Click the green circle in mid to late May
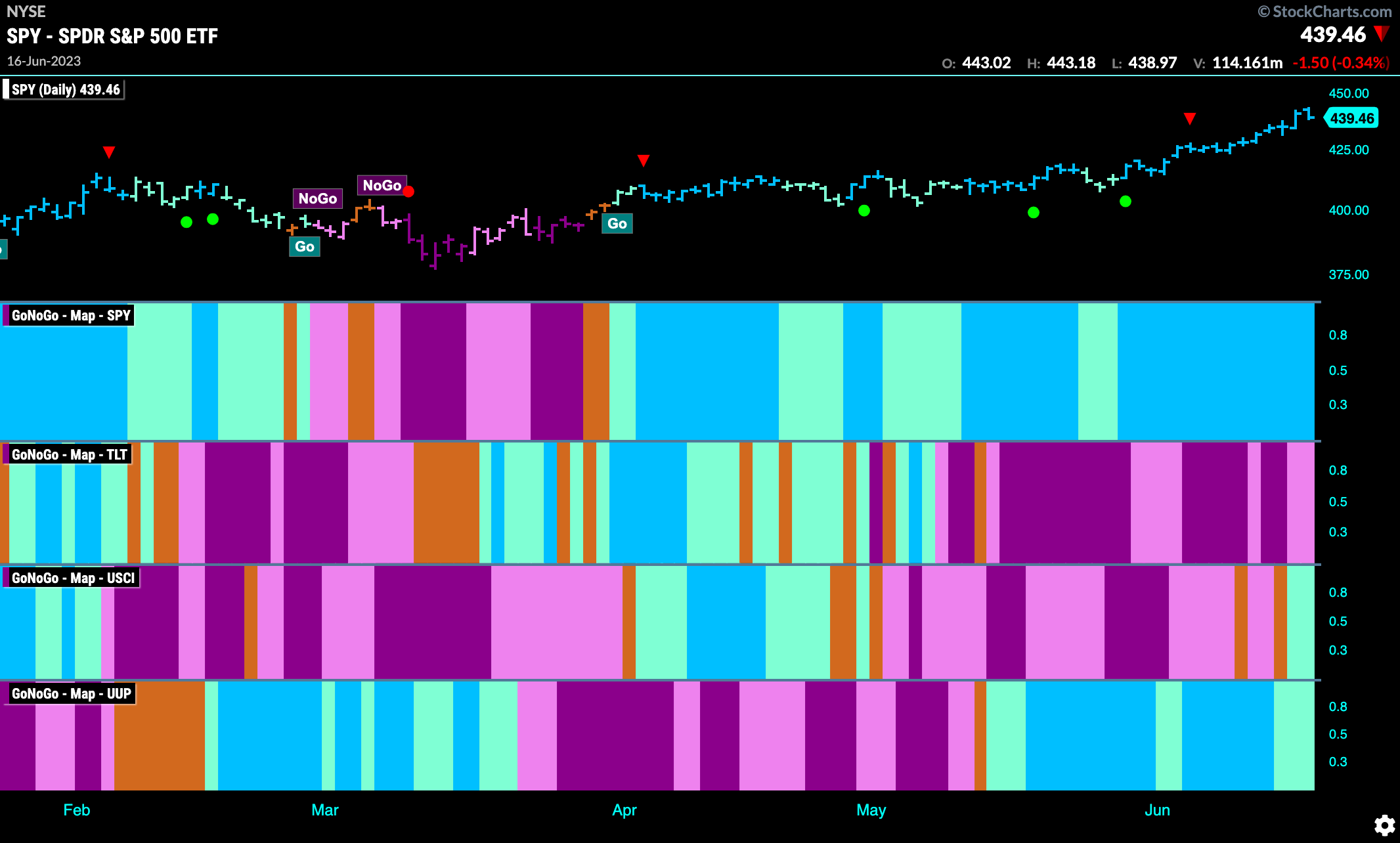This screenshot has height=843, width=1400. tap(1034, 213)
